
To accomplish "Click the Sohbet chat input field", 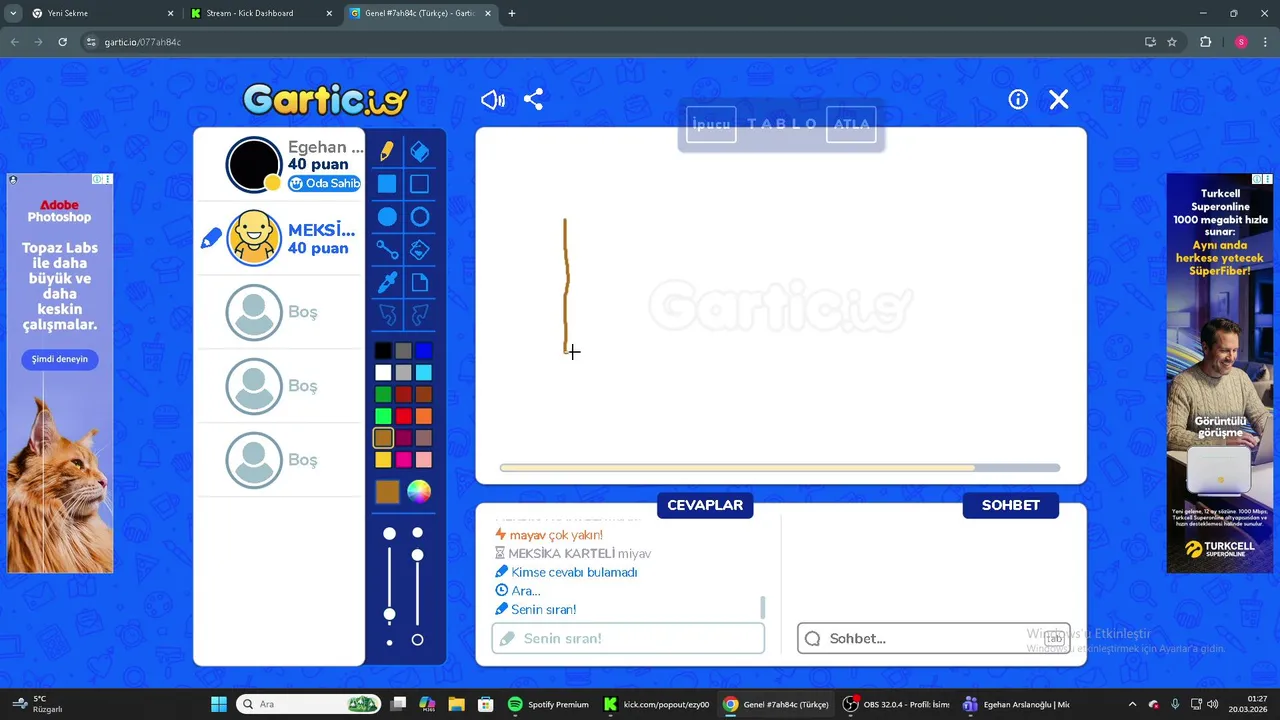I will coord(933,638).
